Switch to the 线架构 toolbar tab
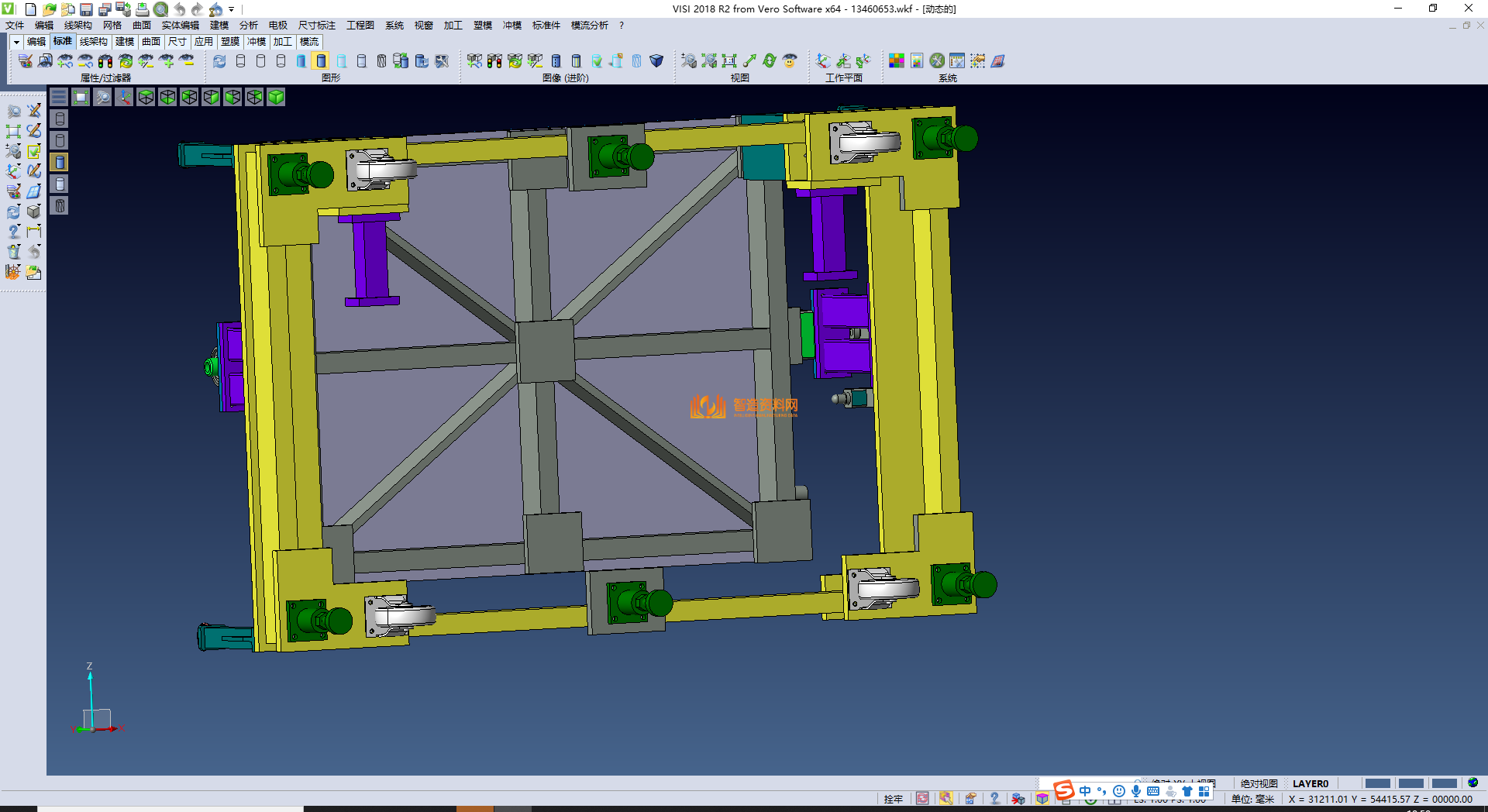Viewport: 1488px width, 812px height. [x=94, y=42]
